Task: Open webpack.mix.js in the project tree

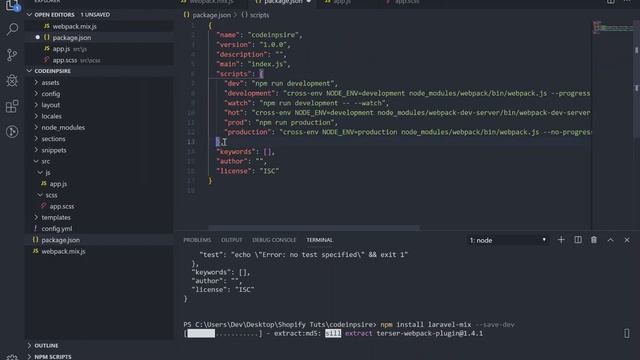Action: point(98,251)
